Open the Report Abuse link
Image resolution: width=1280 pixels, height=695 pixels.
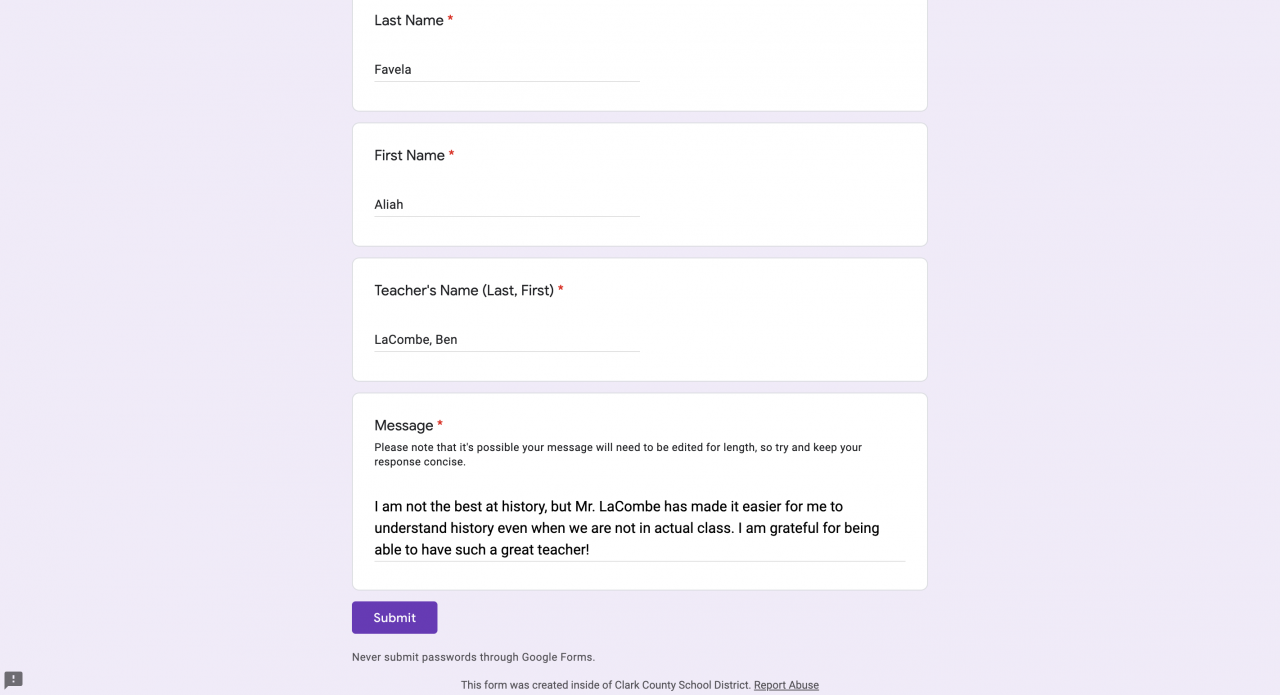pyautogui.click(x=786, y=685)
